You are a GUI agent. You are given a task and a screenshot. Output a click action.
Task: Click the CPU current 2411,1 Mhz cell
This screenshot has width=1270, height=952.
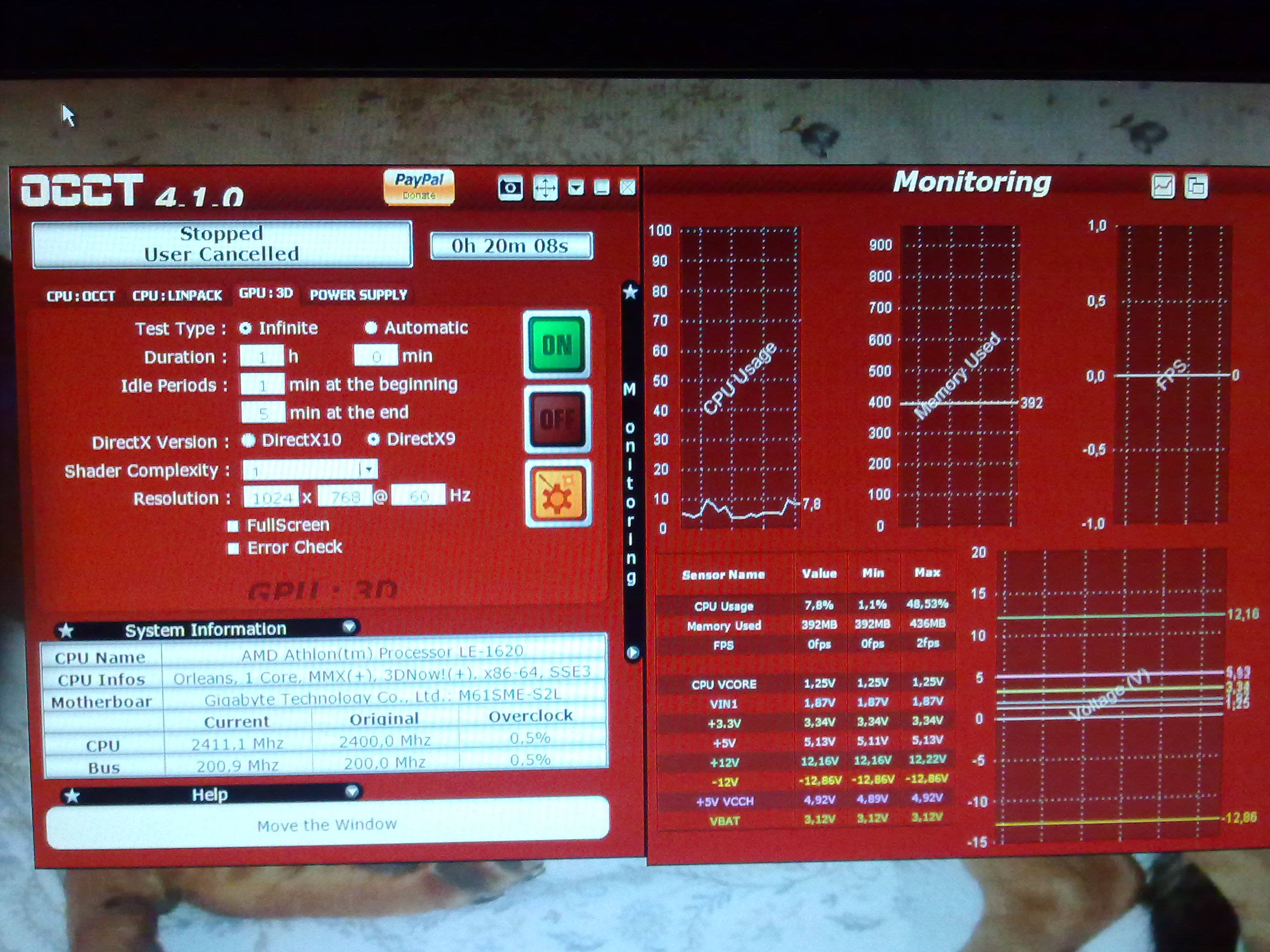pos(237,744)
